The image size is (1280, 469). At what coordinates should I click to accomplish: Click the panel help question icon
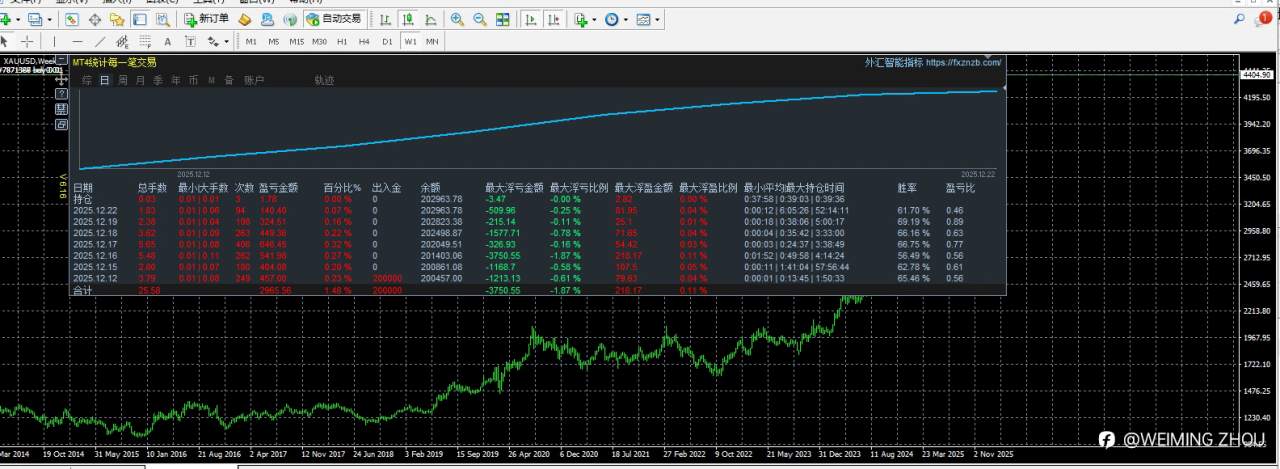62,93
